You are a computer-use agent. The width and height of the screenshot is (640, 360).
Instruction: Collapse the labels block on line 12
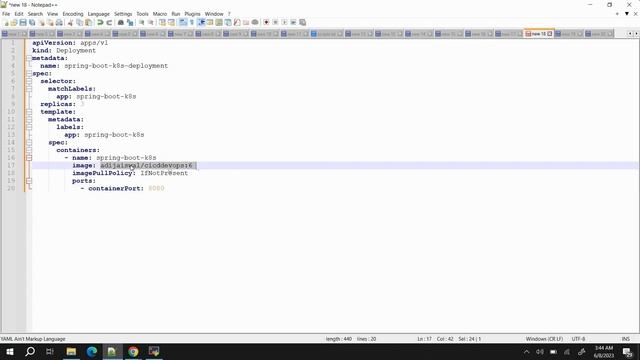click(x=29, y=127)
